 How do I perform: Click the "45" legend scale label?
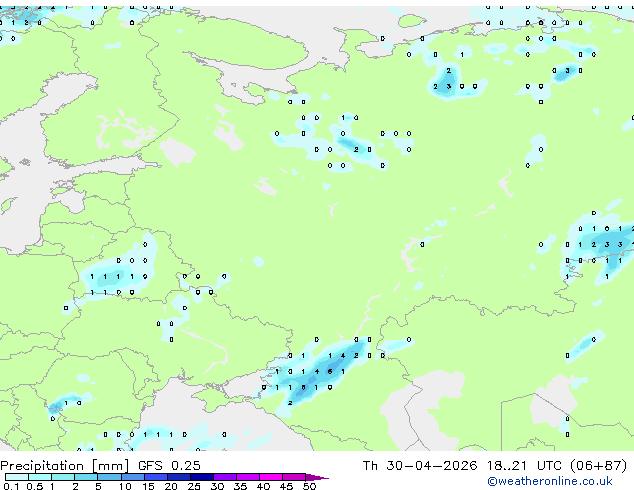click(286, 486)
